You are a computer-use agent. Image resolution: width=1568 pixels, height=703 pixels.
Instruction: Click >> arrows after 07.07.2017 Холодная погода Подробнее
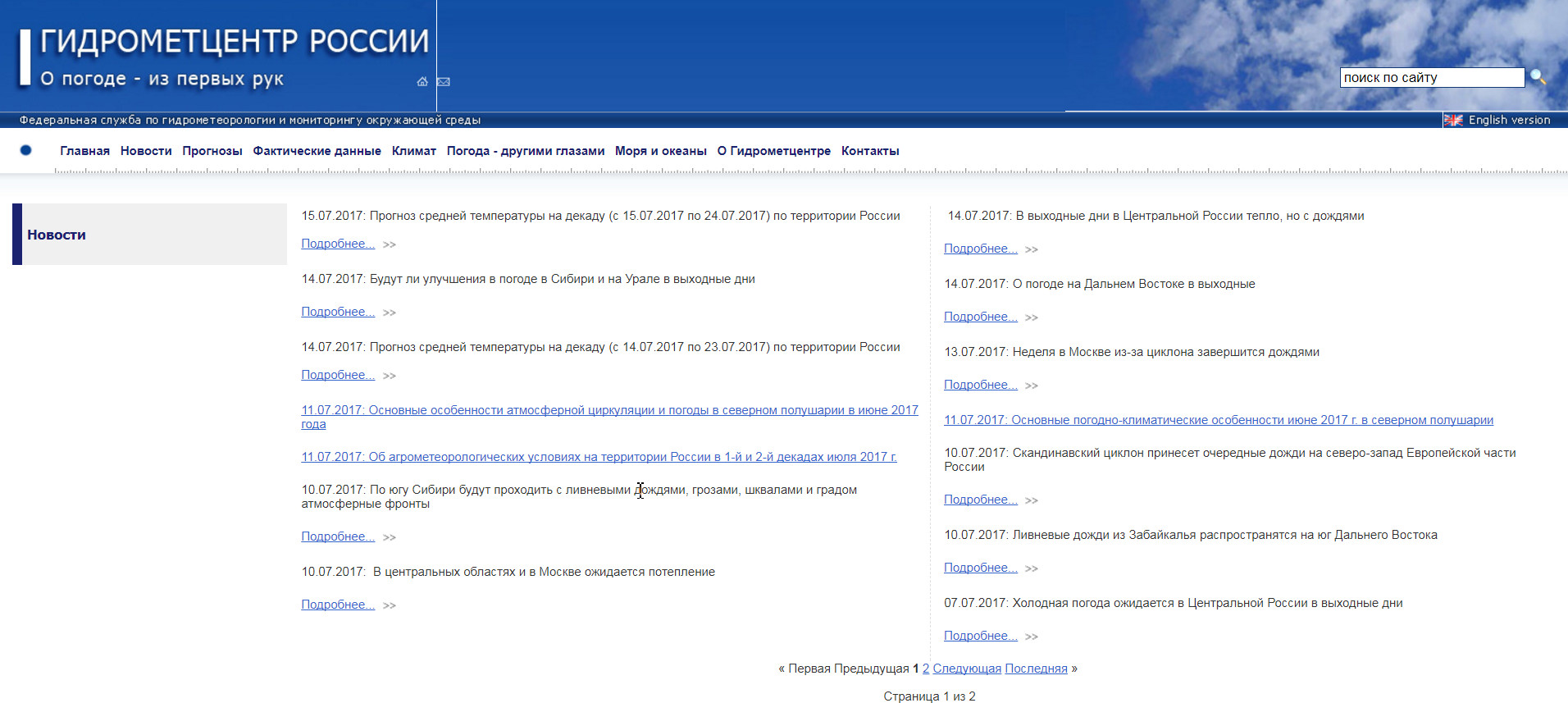(x=1032, y=637)
